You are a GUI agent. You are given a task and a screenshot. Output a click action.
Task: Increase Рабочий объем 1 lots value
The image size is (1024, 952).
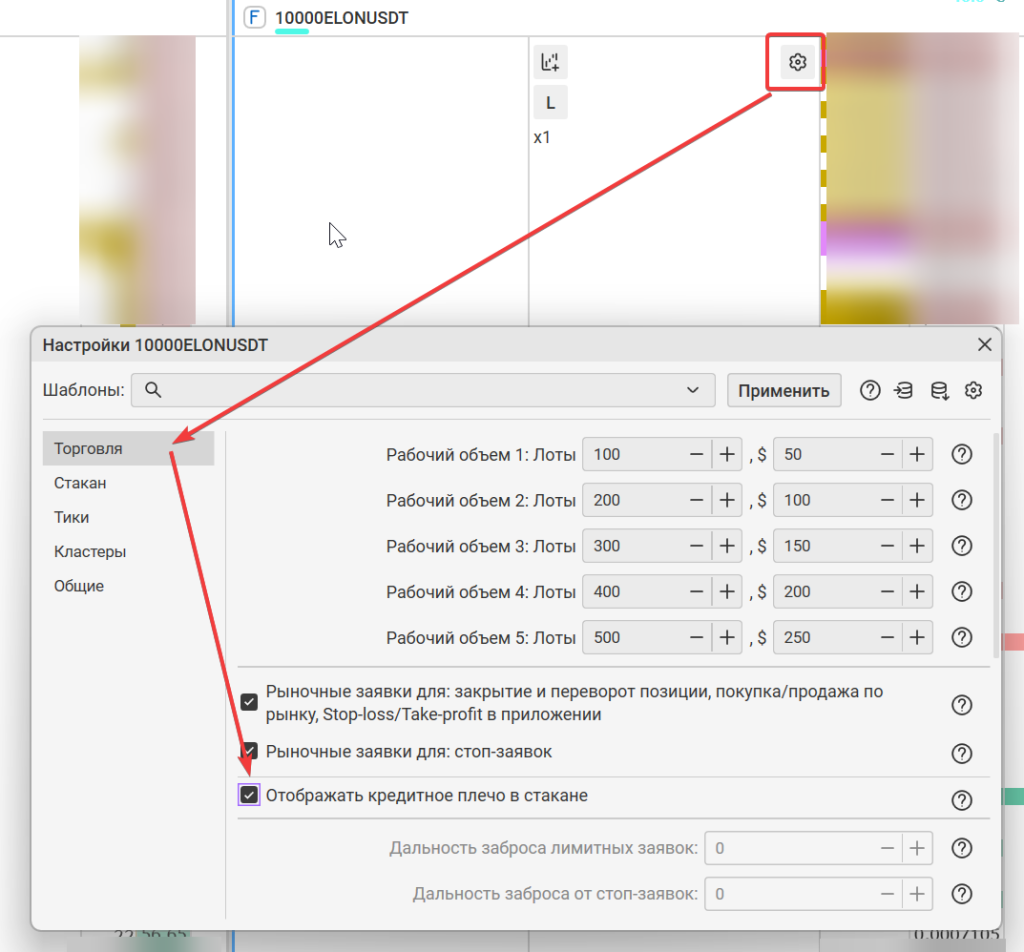point(727,454)
